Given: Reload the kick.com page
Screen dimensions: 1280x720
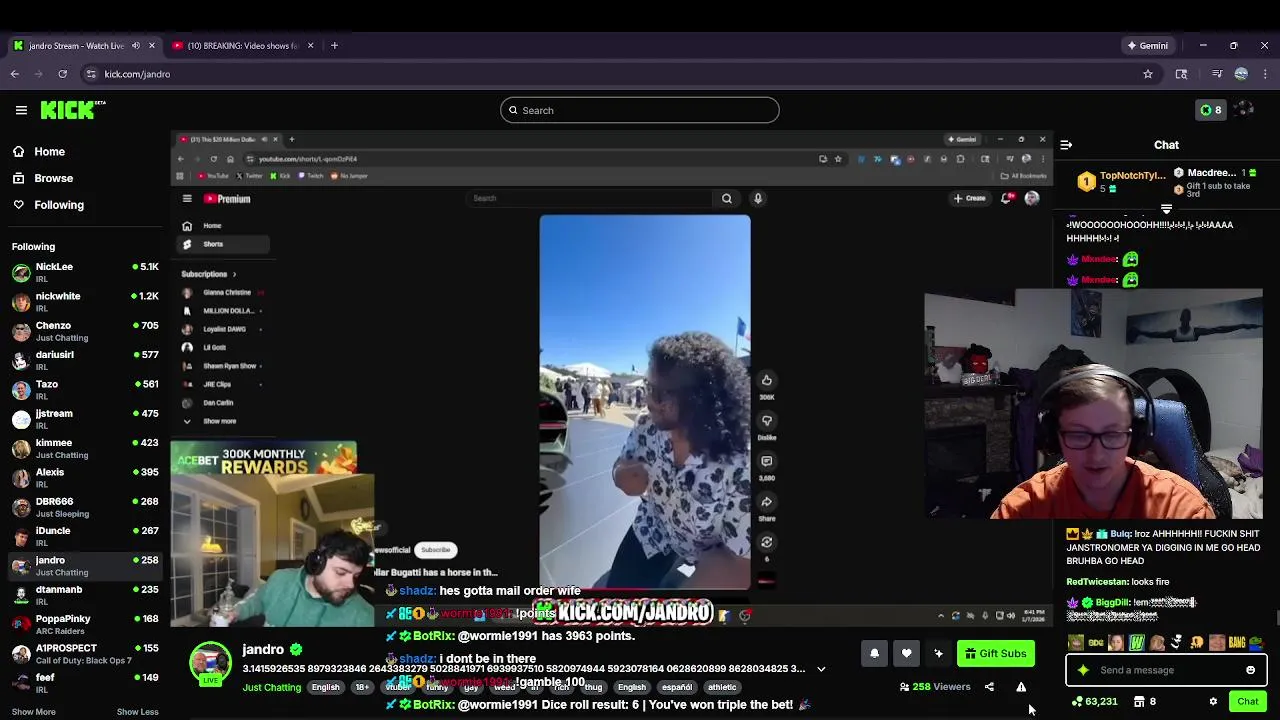Looking at the screenshot, I should point(62,74).
